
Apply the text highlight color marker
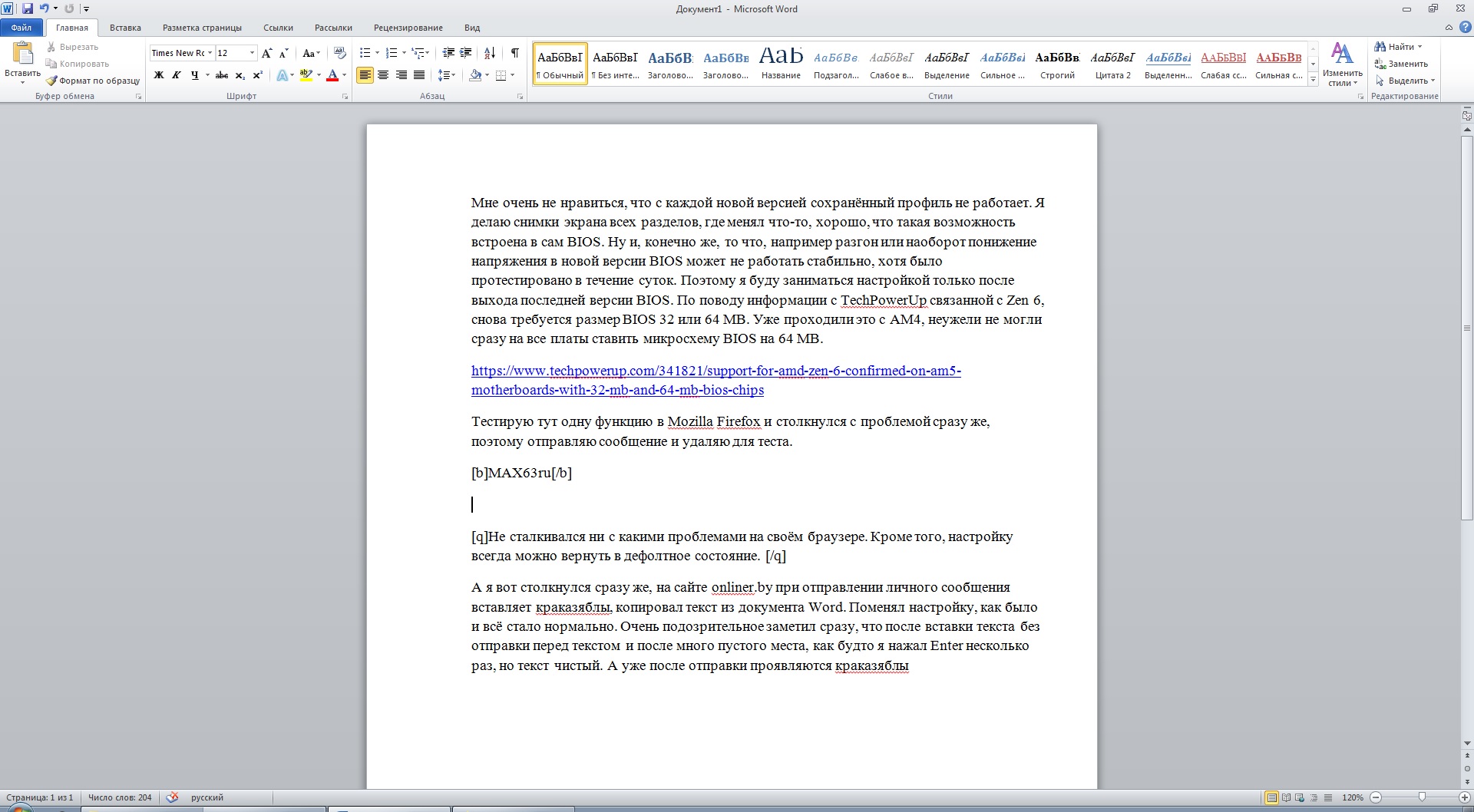point(306,75)
